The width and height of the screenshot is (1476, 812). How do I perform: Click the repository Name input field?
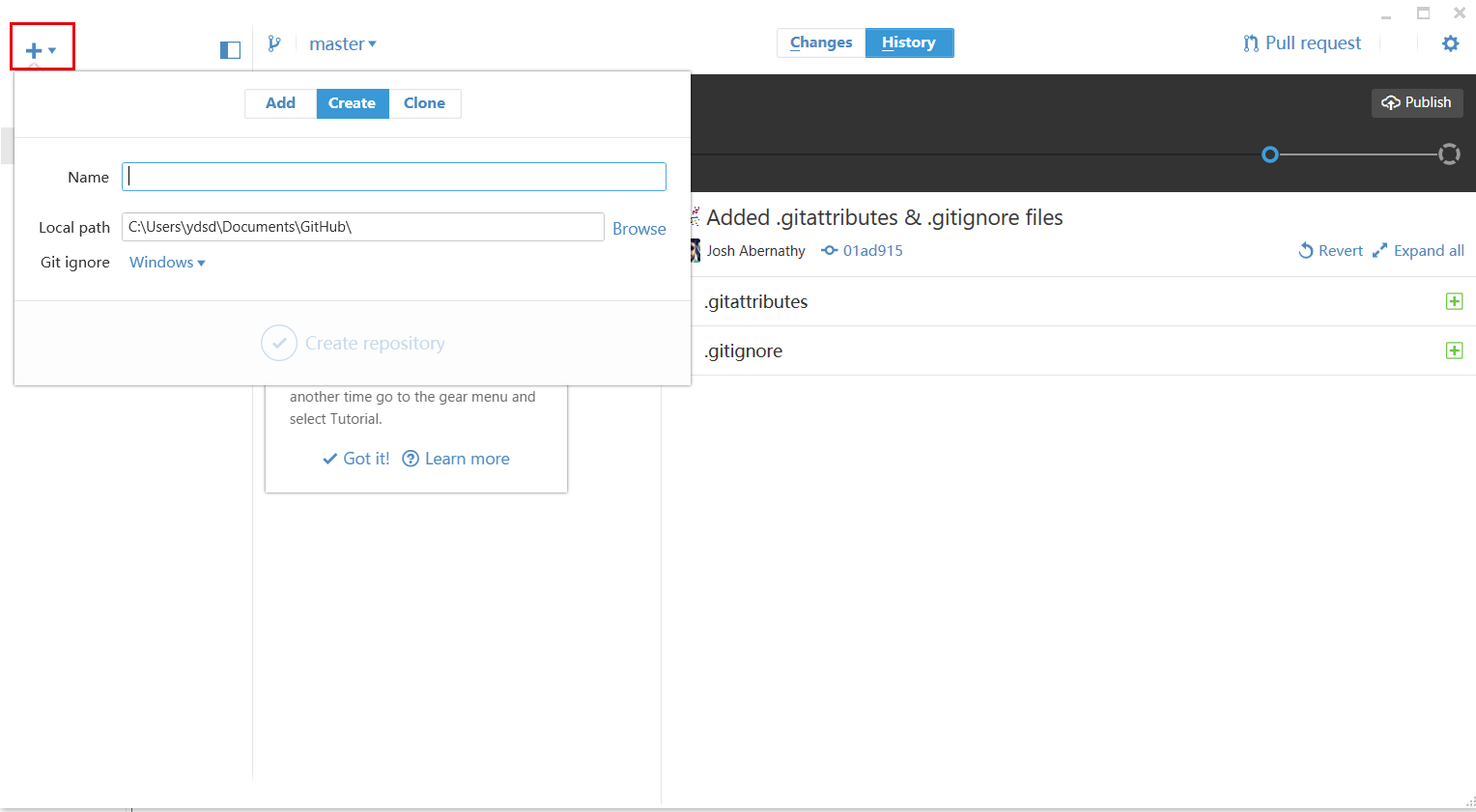click(x=393, y=176)
